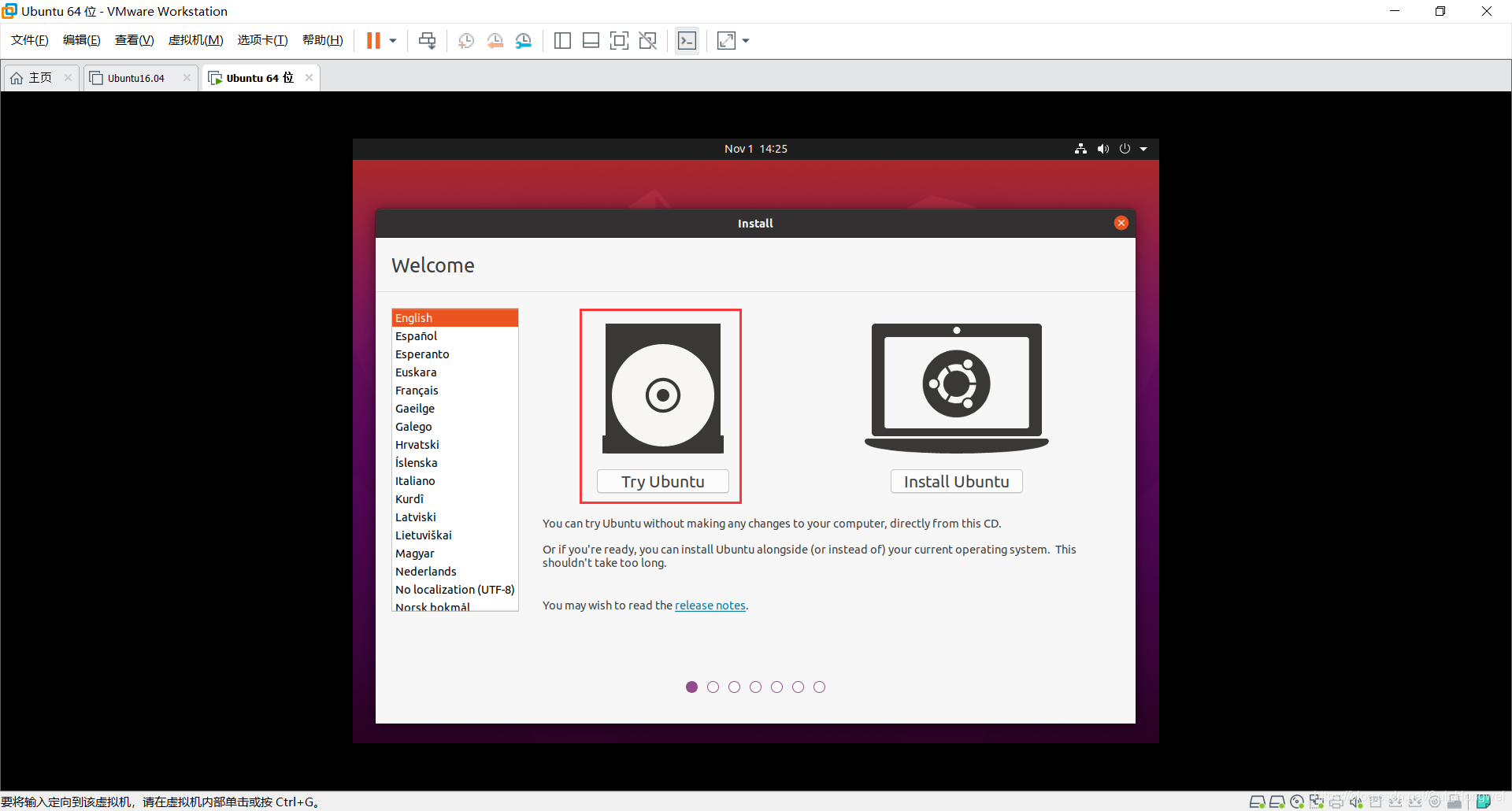Image resolution: width=1512 pixels, height=811 pixels.
Task: Click the power icon in Ubuntu top bar
Action: (1125, 149)
